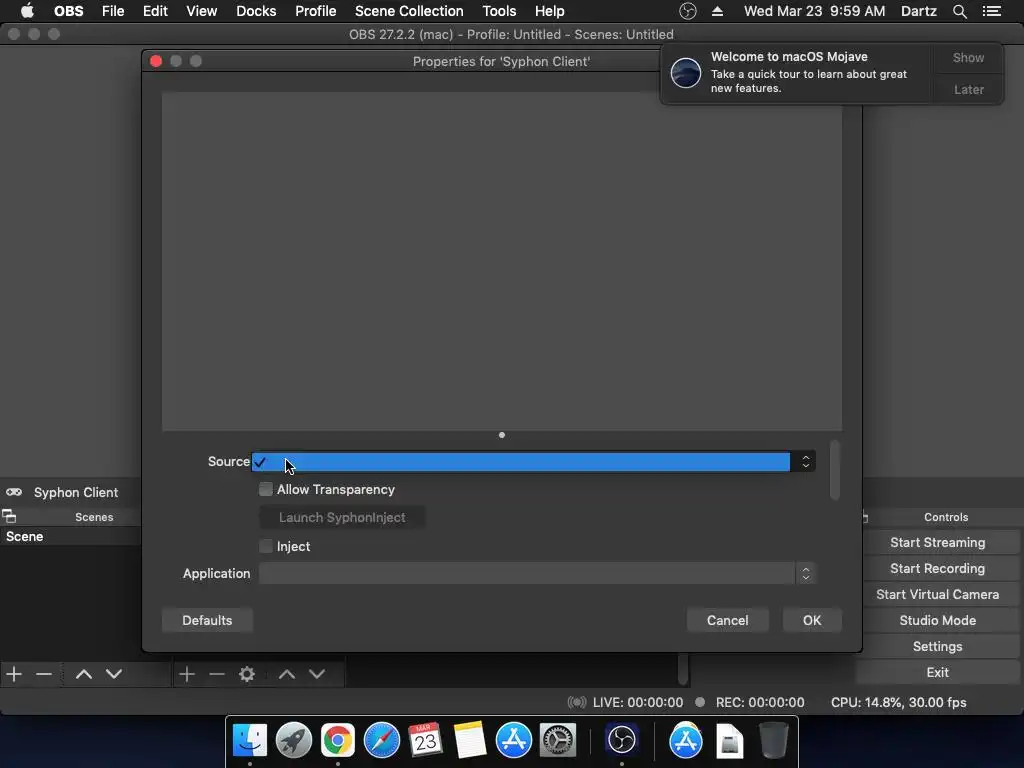Click the Source dropdown stepper arrows
Viewport: 1024px width, 768px height.
805,462
